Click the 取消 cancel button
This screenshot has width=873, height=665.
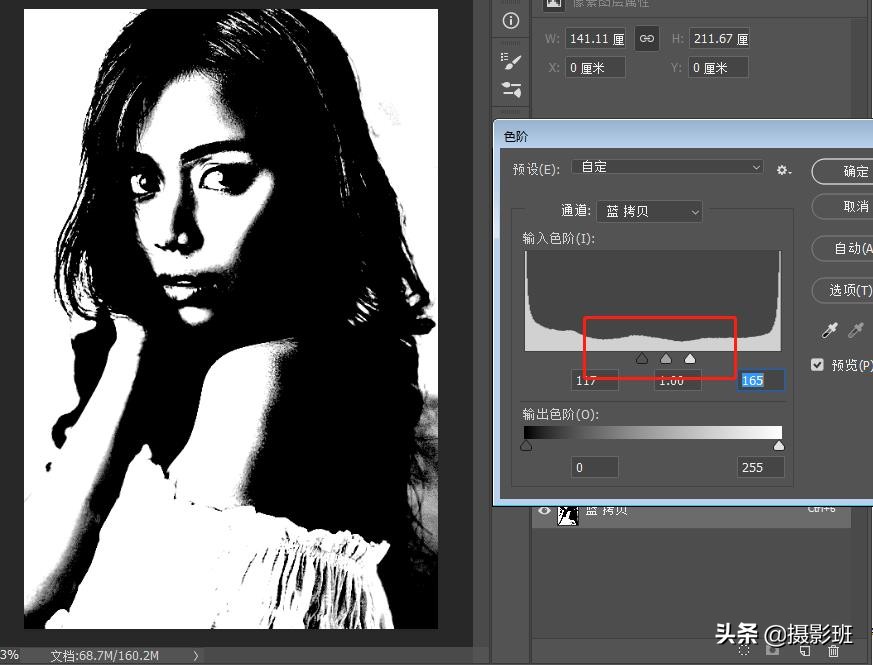(x=843, y=207)
